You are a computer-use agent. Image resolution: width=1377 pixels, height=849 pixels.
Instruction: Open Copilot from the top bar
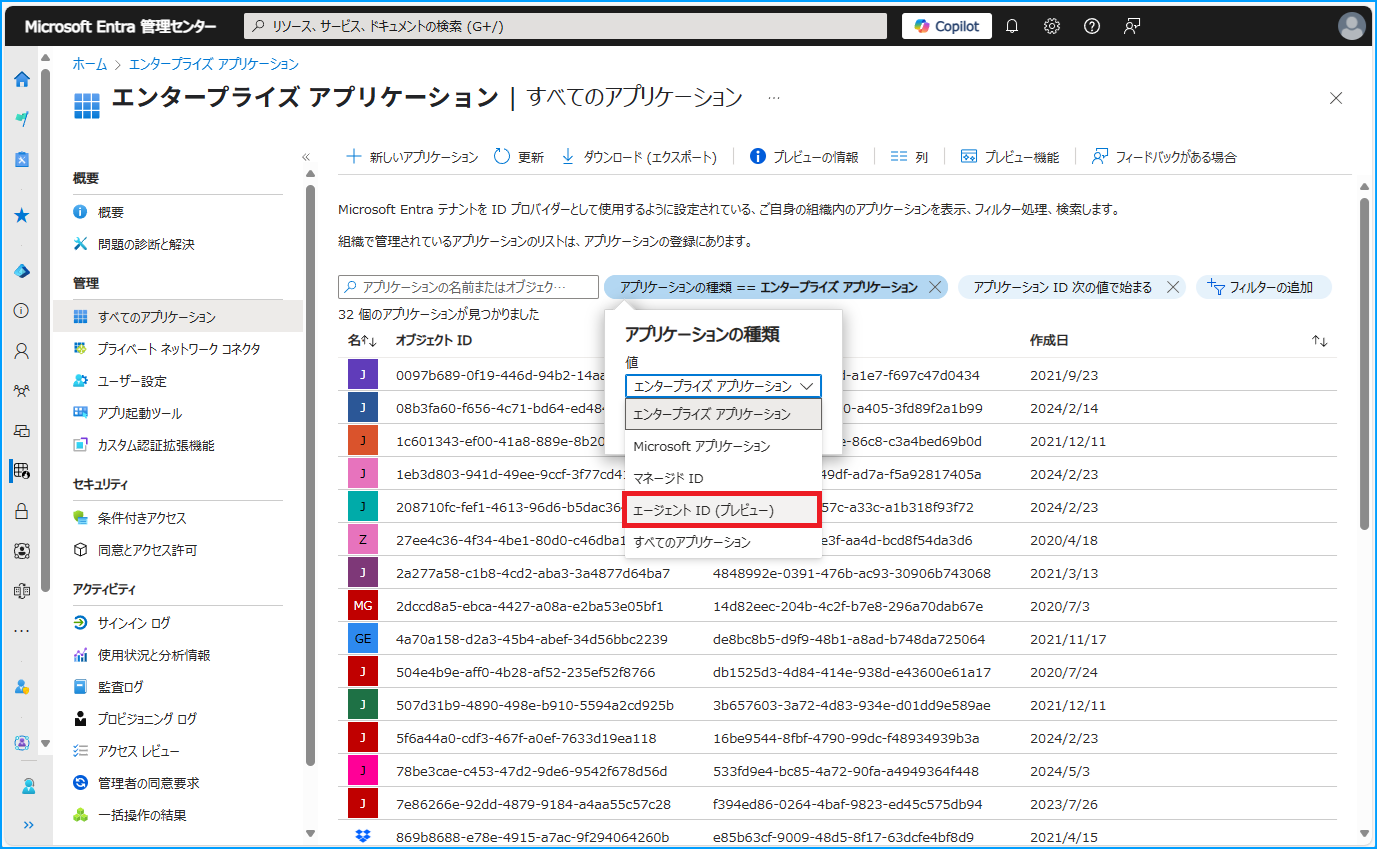pos(946,26)
